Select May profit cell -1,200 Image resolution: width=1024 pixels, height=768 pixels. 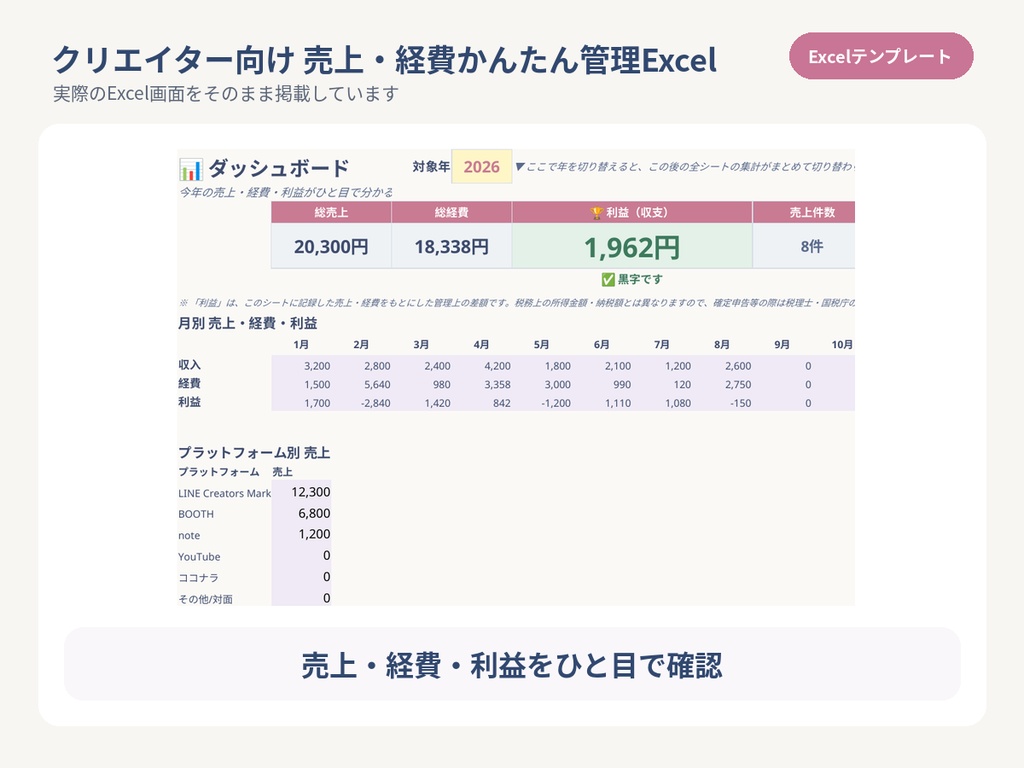pos(556,403)
